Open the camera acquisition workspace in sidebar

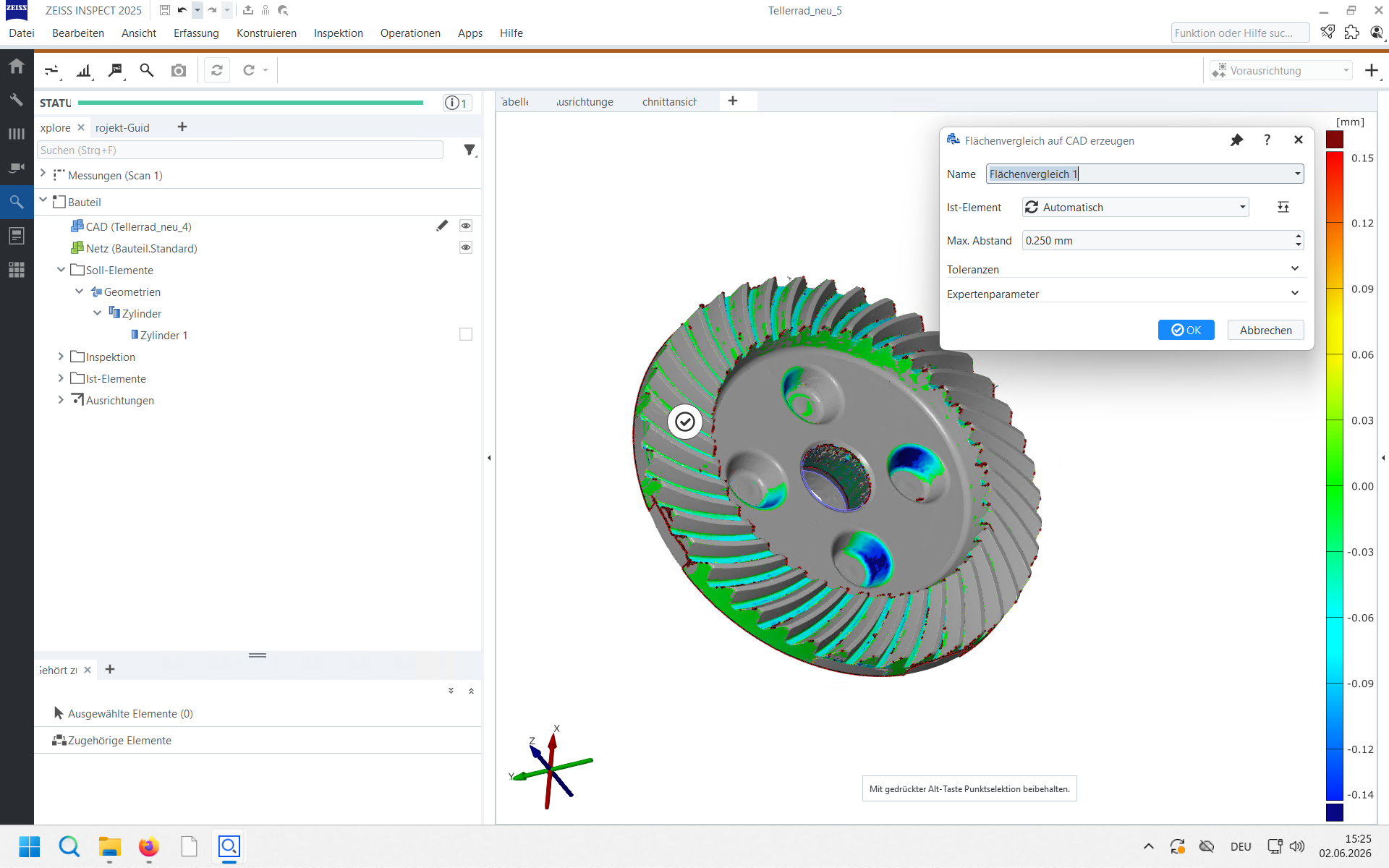(17, 168)
